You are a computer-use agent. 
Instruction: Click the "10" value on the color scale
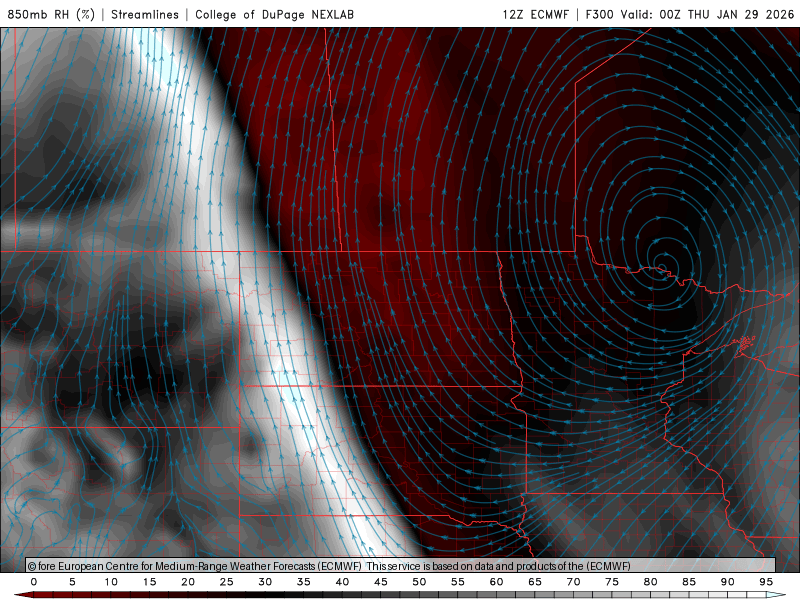pyautogui.click(x=111, y=582)
